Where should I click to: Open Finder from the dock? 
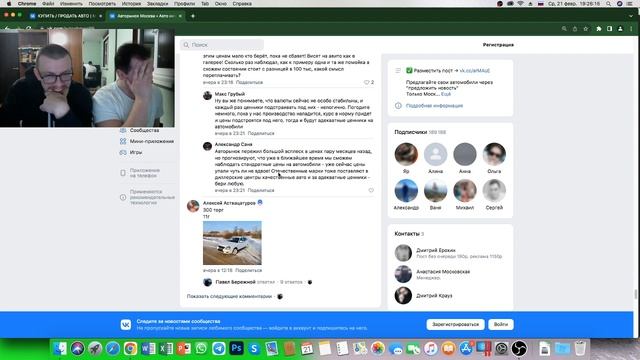(x=60, y=348)
